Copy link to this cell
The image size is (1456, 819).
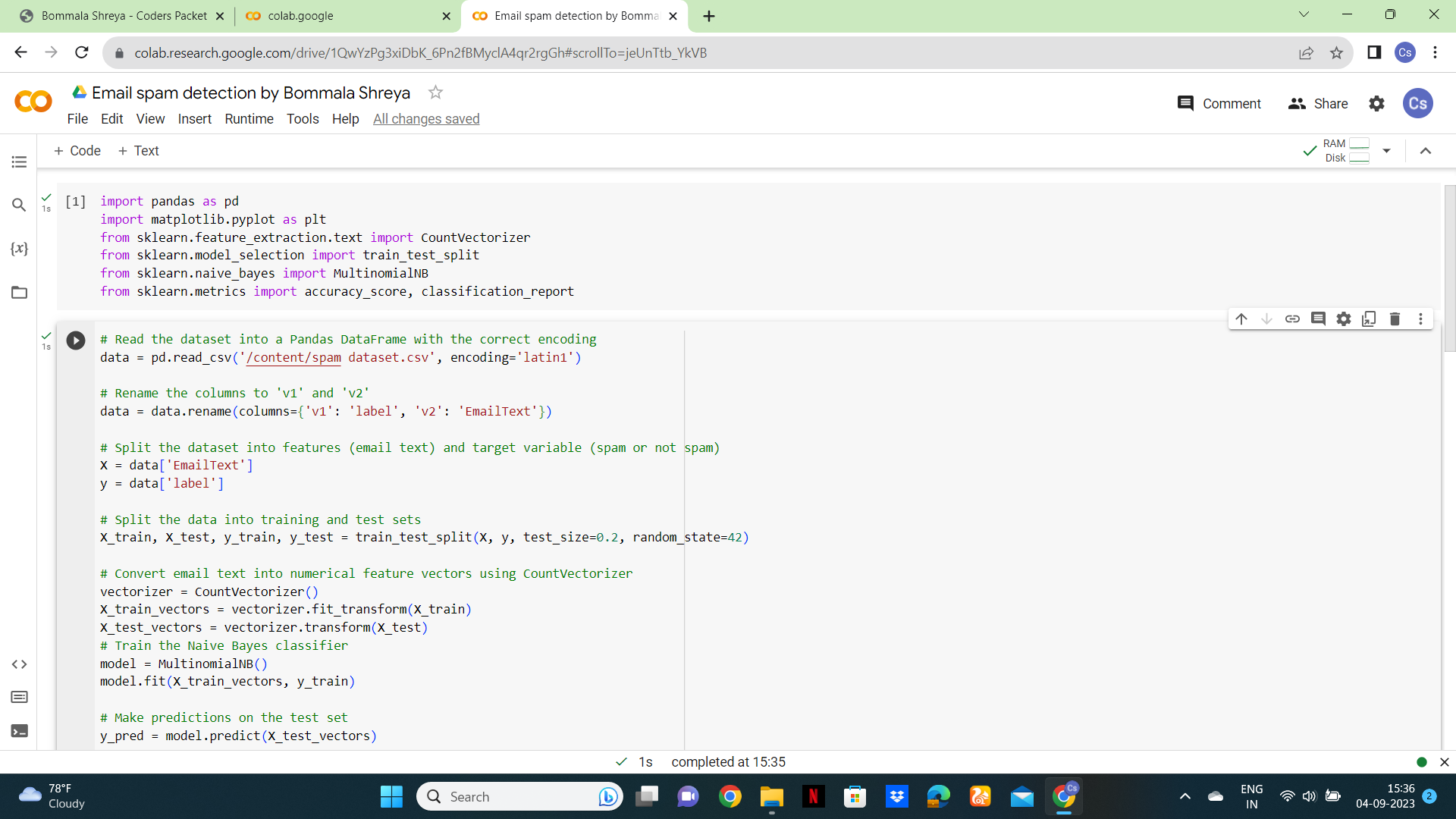1292,318
